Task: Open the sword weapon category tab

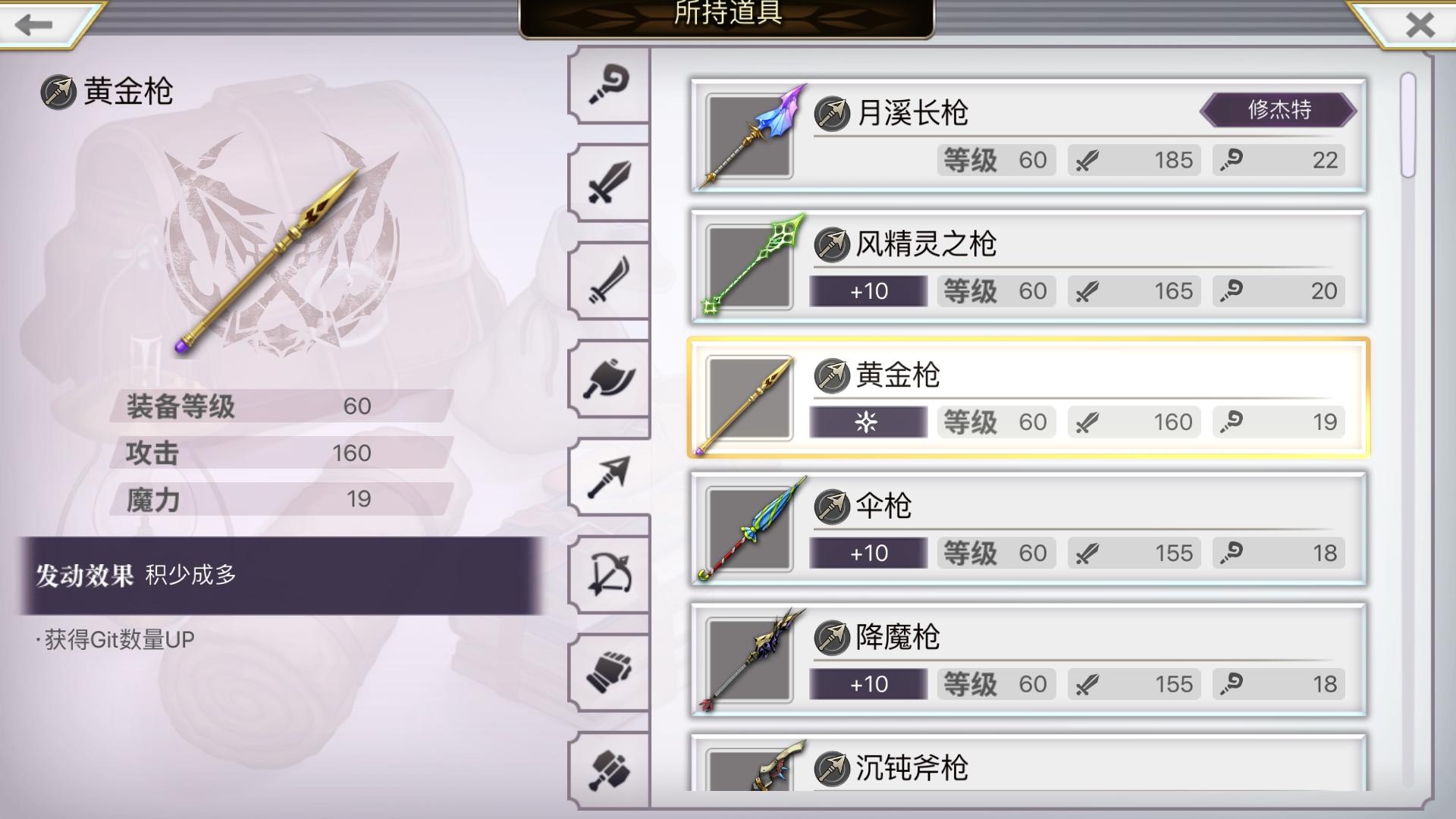Action: click(610, 182)
